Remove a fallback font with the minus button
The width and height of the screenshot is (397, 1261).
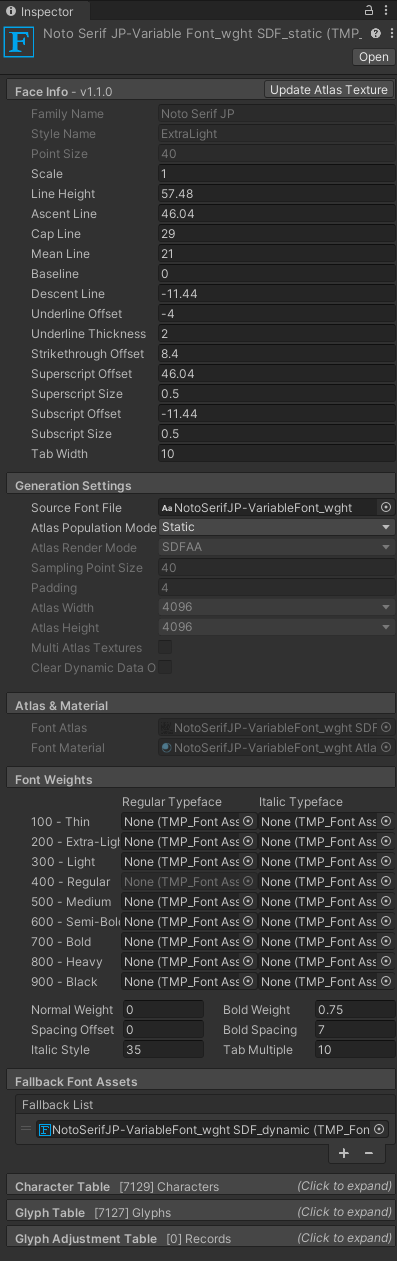click(x=369, y=1153)
